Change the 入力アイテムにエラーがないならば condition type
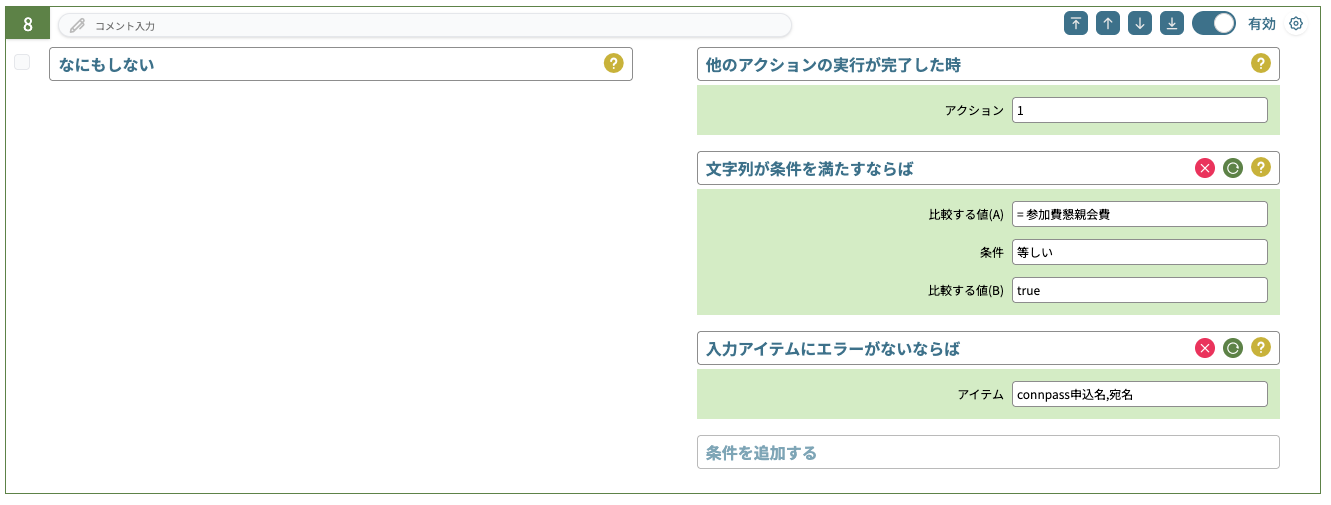 (x=1233, y=348)
